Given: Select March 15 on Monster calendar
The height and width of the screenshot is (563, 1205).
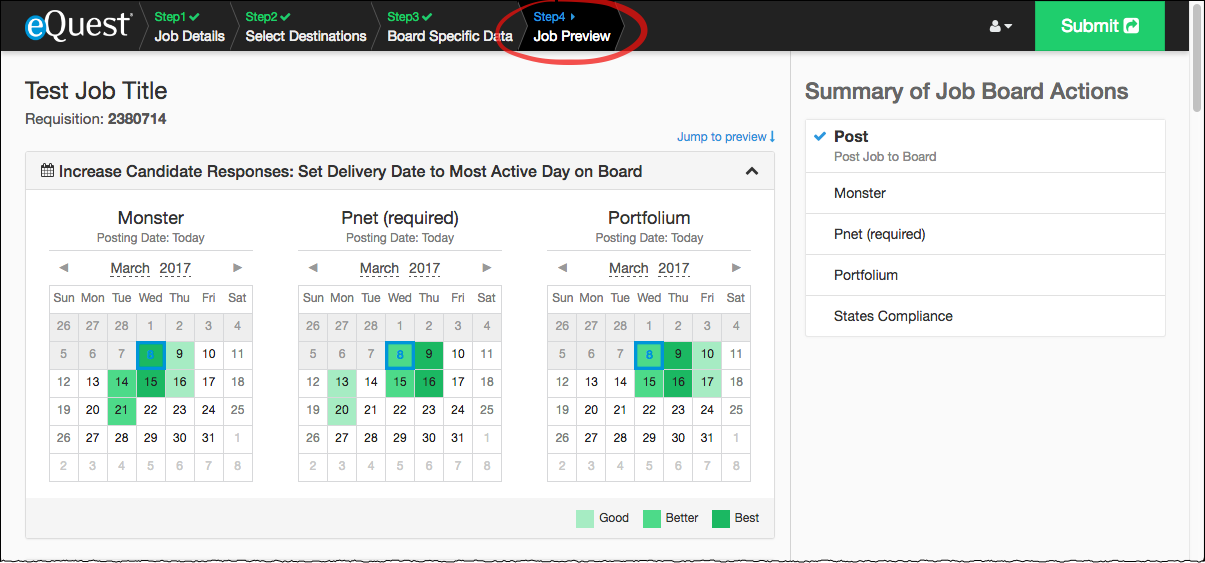Looking at the screenshot, I should [x=151, y=382].
